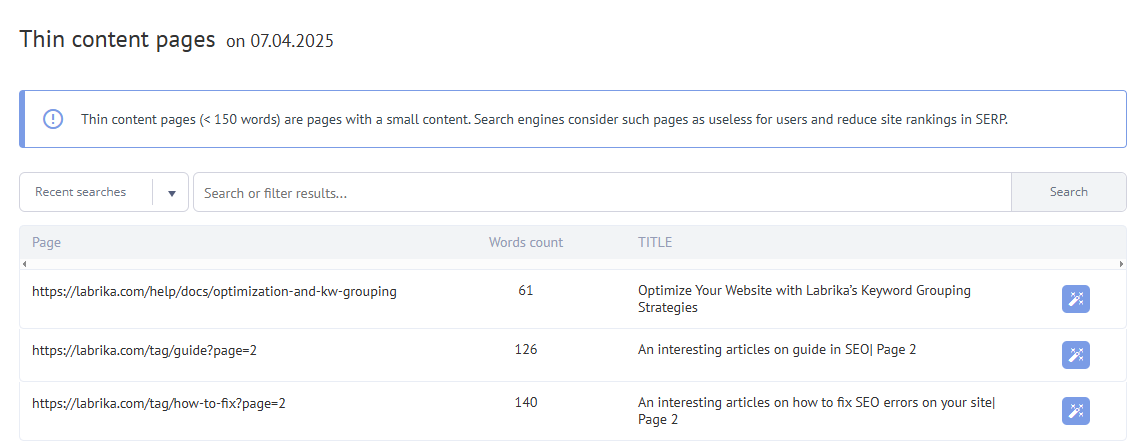Image resolution: width=1148 pixels, height=441 pixels.
Task: Click the magic wand icon for how-to-fix row
Action: click(x=1075, y=411)
